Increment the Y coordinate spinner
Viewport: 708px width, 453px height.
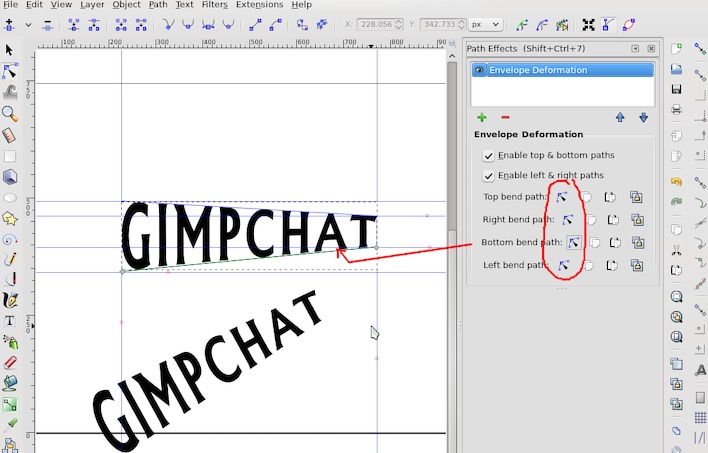(x=461, y=21)
